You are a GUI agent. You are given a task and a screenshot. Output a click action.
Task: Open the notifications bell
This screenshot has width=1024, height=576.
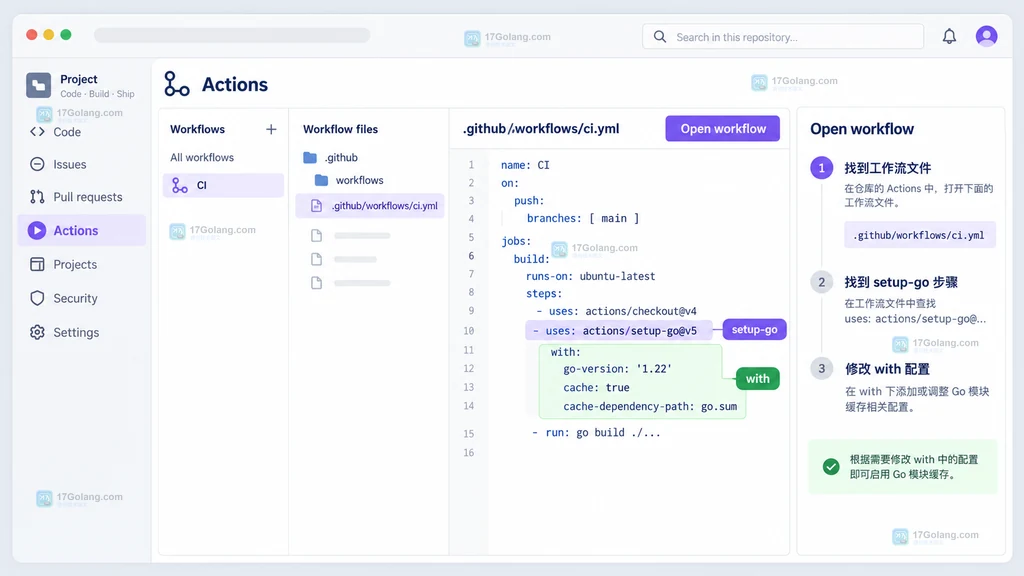pos(949,37)
